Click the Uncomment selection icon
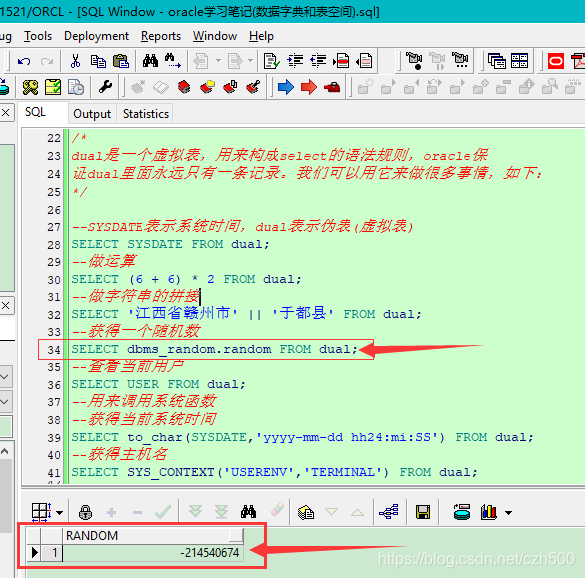This screenshot has height=578, width=585. (x=365, y=61)
